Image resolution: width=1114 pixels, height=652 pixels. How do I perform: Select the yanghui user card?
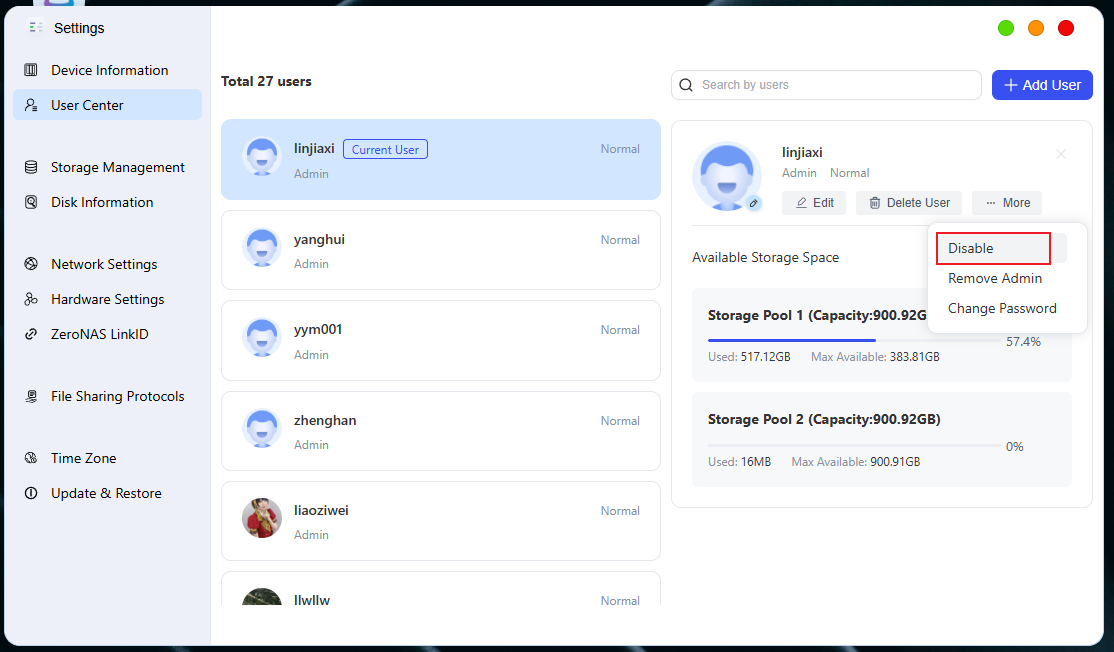(440, 250)
